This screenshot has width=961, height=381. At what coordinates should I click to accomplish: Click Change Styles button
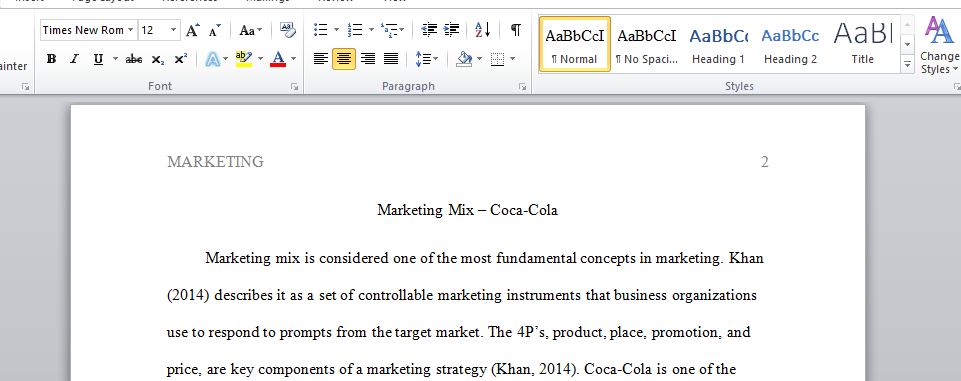(x=940, y=45)
